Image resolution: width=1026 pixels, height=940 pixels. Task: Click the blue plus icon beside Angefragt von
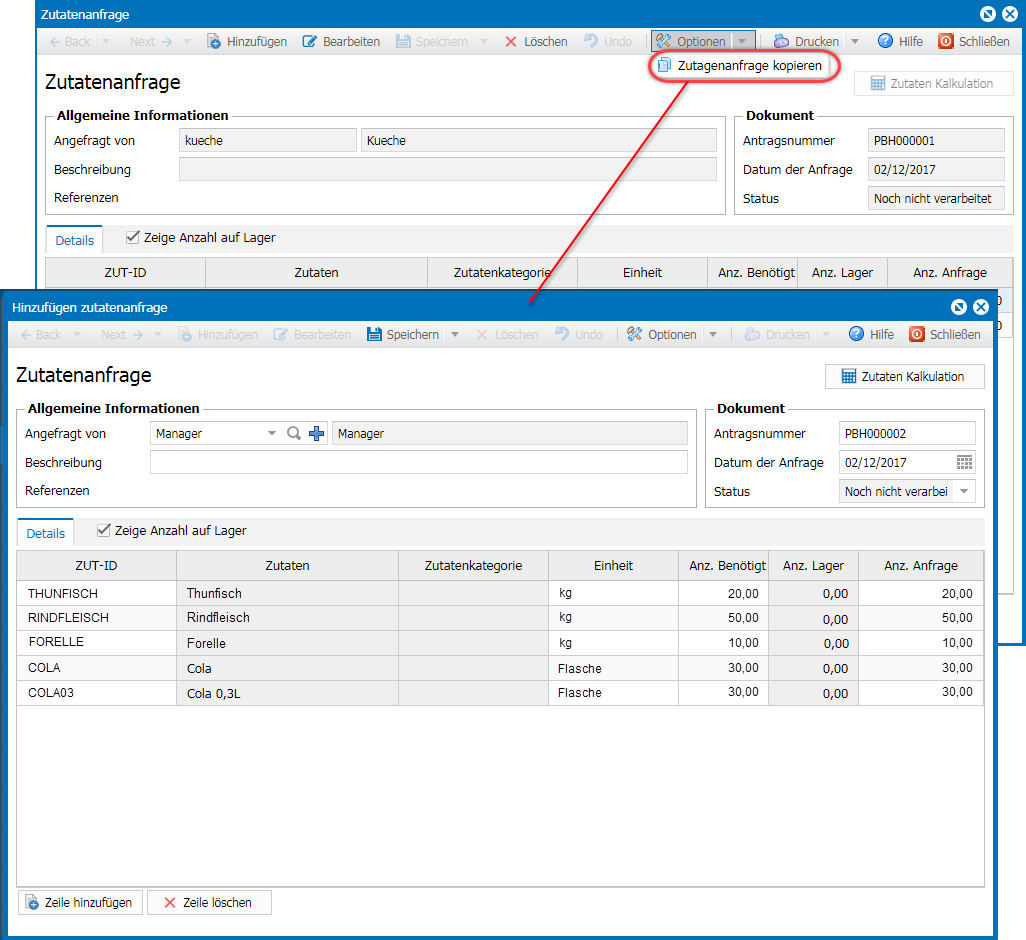(x=317, y=433)
